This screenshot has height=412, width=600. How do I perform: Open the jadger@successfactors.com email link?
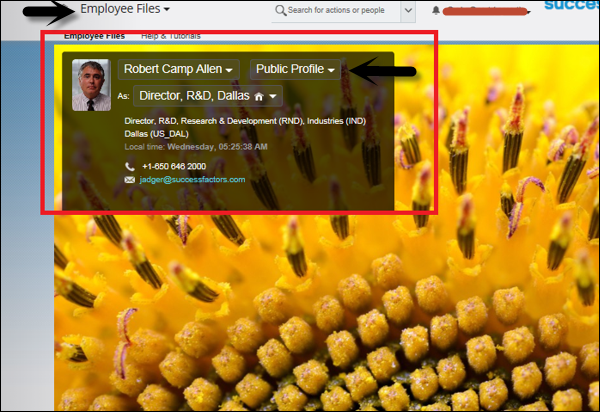[193, 180]
